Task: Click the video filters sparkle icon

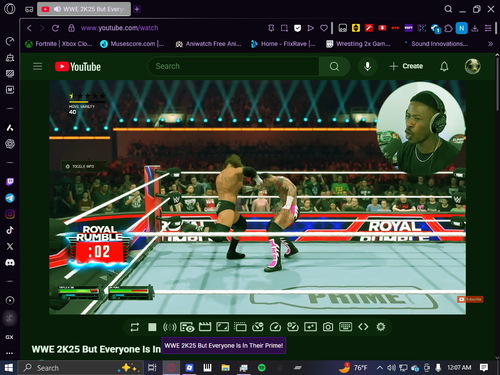Action: [310, 327]
